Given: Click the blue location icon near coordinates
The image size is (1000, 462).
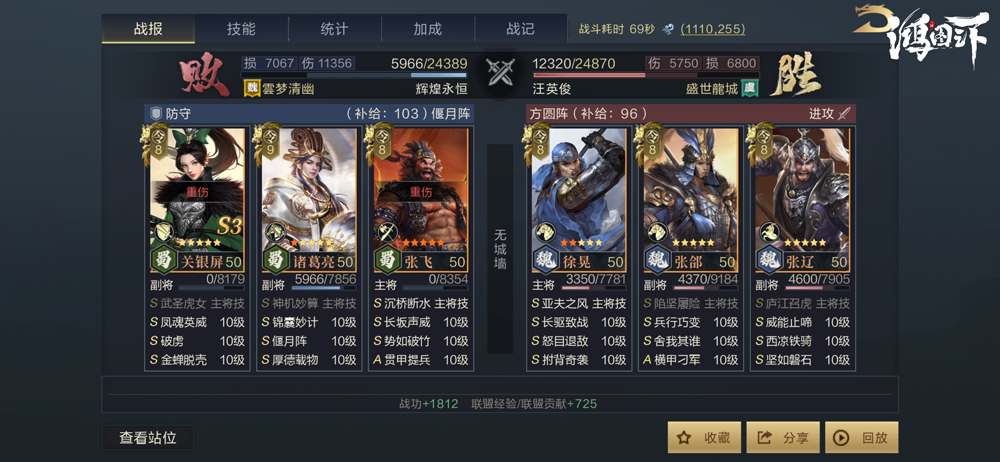Looking at the screenshot, I should (x=668, y=29).
